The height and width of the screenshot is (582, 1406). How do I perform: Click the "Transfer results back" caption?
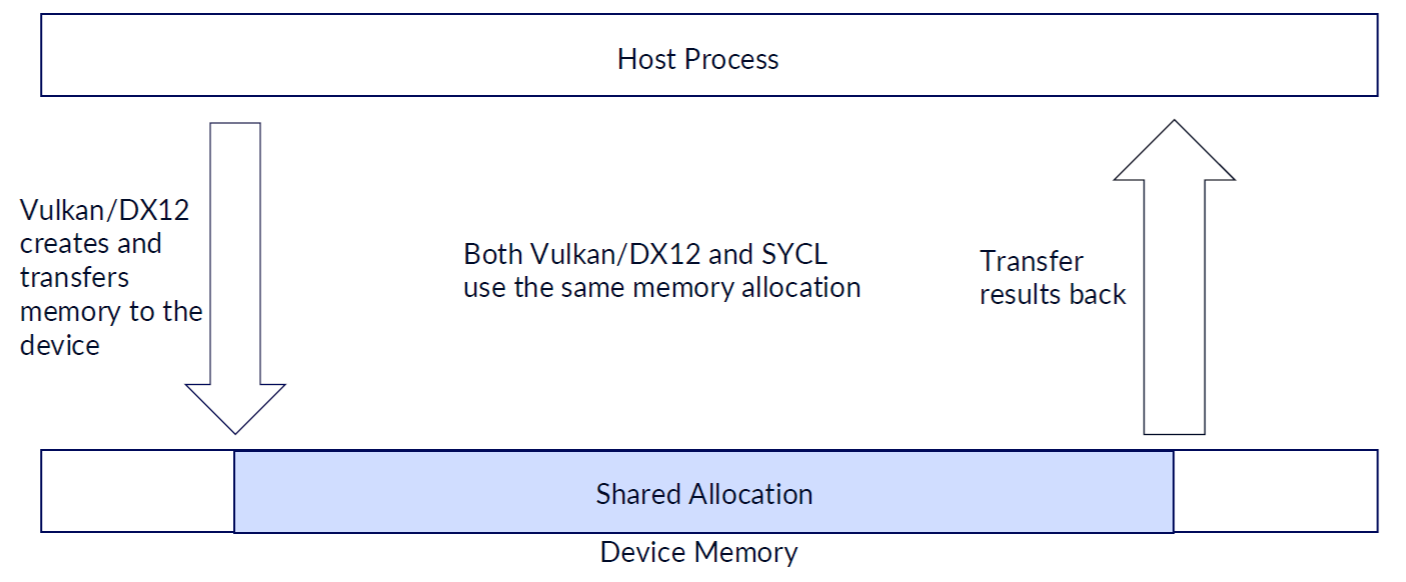click(x=1052, y=277)
